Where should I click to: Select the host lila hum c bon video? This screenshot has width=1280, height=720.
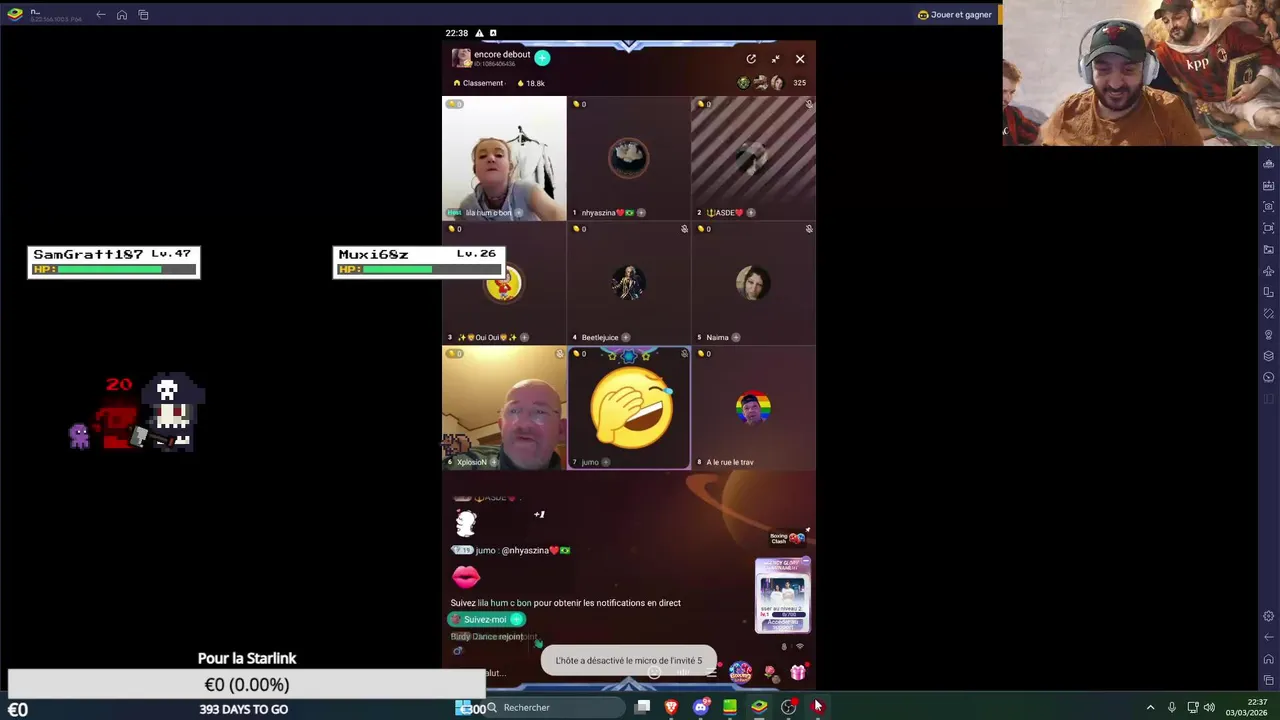pos(504,158)
